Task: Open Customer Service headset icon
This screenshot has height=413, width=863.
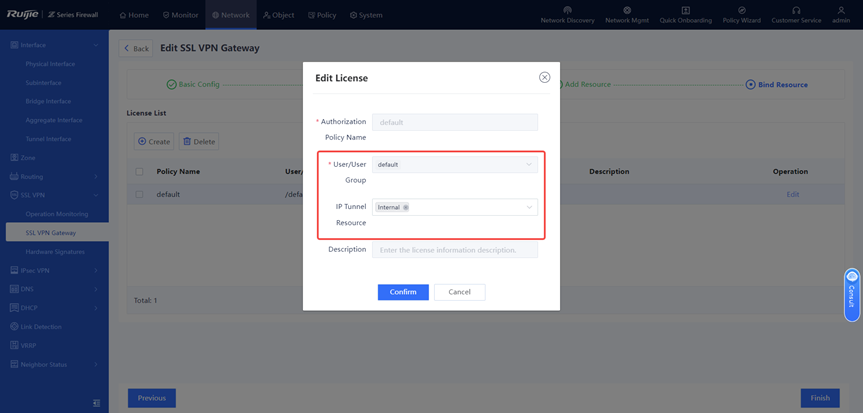Action: [796, 10]
